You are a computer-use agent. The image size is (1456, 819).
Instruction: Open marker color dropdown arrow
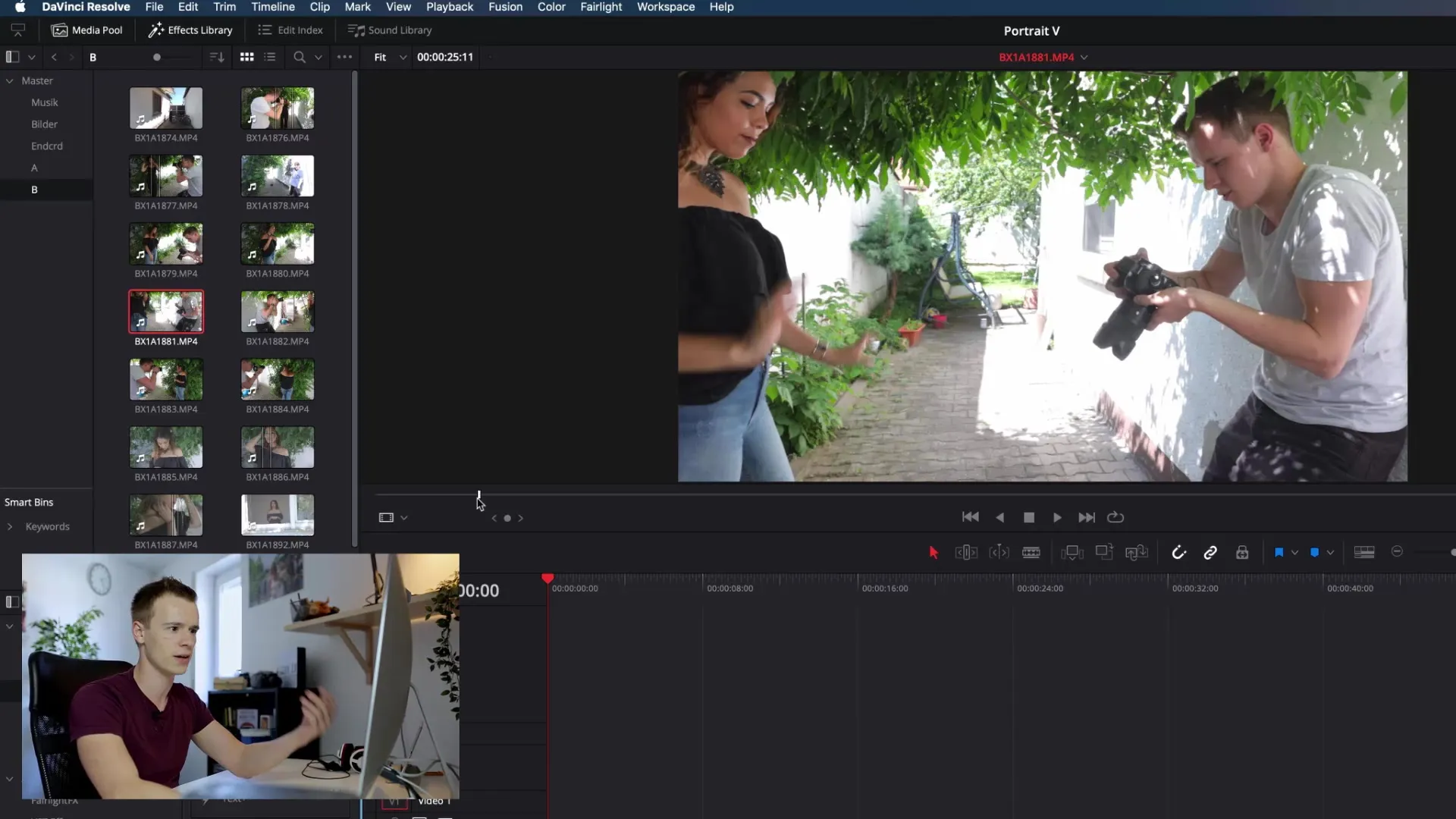(1330, 553)
